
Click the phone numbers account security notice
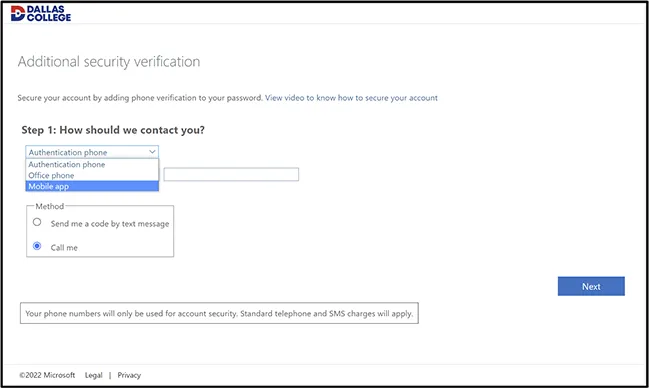219,313
